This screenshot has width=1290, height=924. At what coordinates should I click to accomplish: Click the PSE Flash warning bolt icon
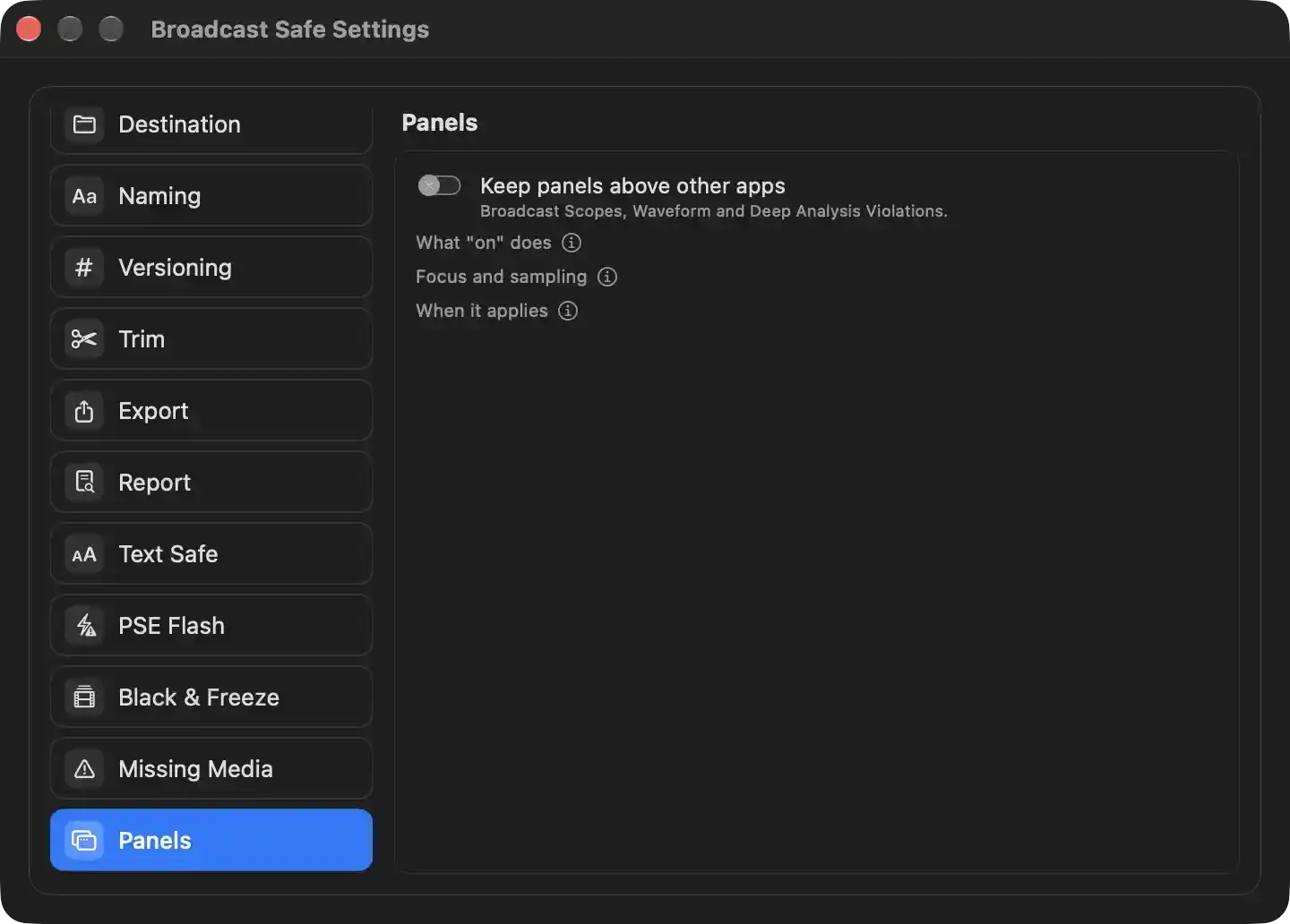84,626
